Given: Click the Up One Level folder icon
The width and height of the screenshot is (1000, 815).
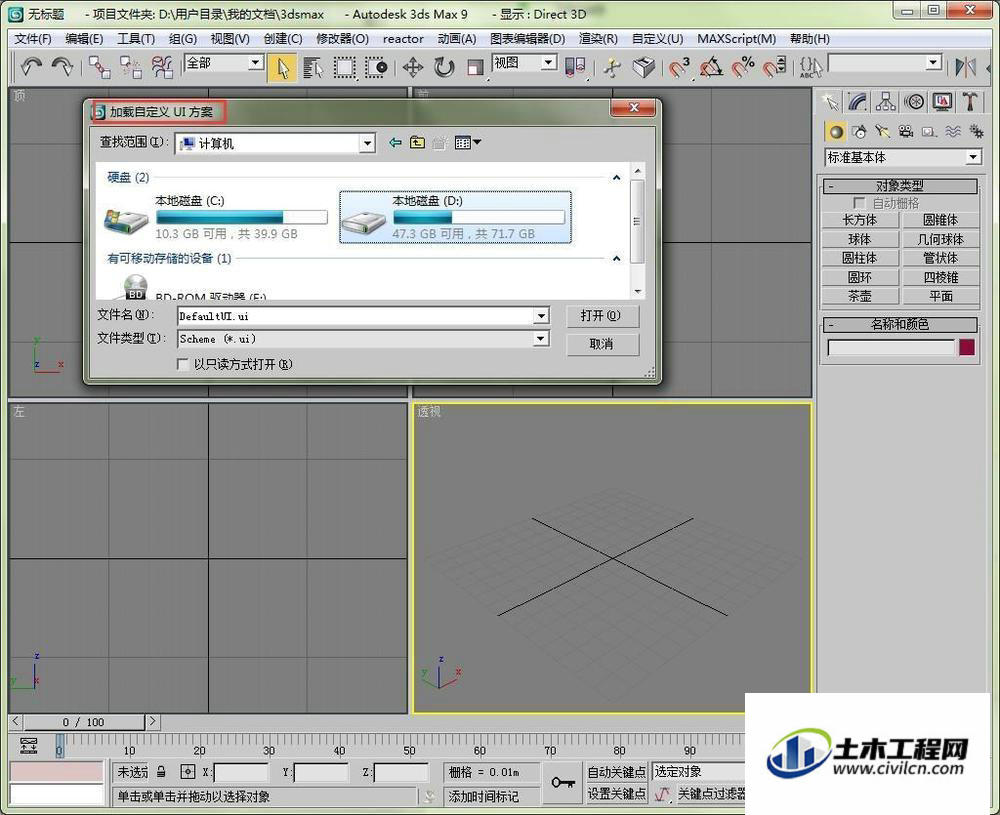Looking at the screenshot, I should click(x=417, y=143).
